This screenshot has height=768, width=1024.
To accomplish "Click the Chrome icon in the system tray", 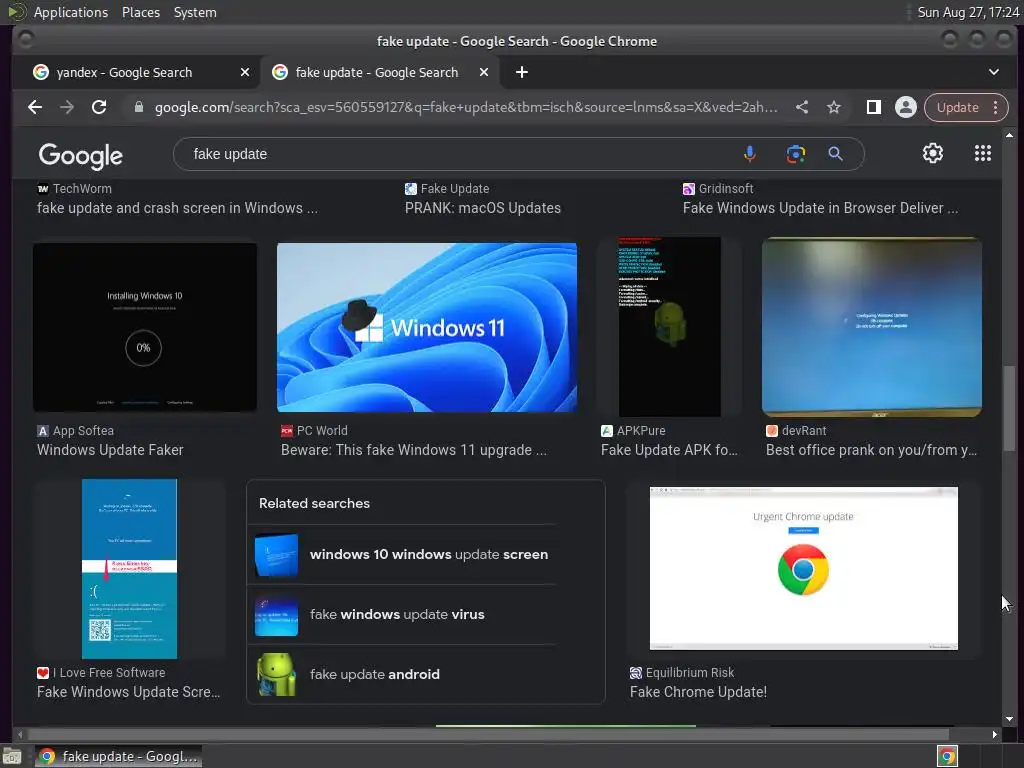I will [947, 756].
